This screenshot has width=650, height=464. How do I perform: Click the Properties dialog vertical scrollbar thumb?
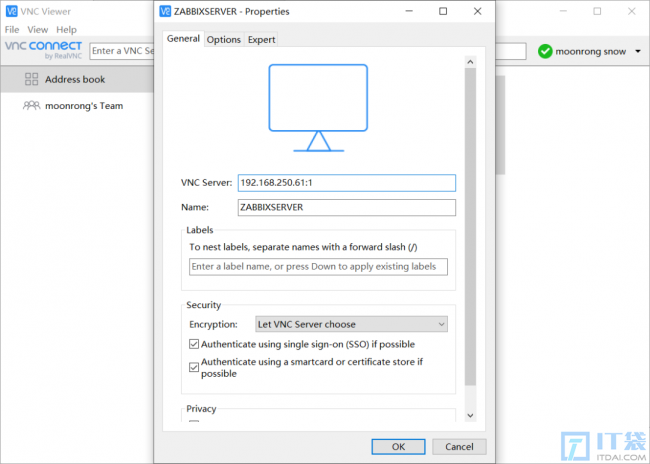pyautogui.click(x=470, y=226)
